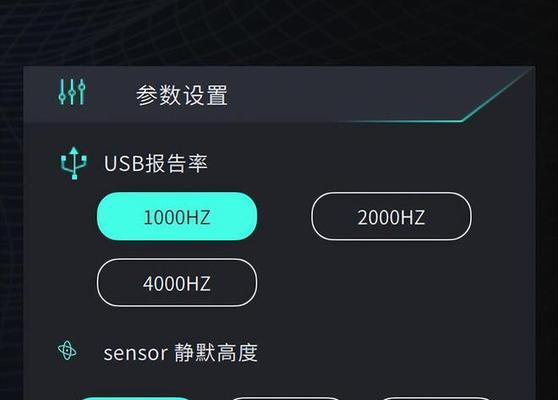Click the 4000HZ outlined pill border
Viewport: 558px width, 400px height.
(177, 259)
